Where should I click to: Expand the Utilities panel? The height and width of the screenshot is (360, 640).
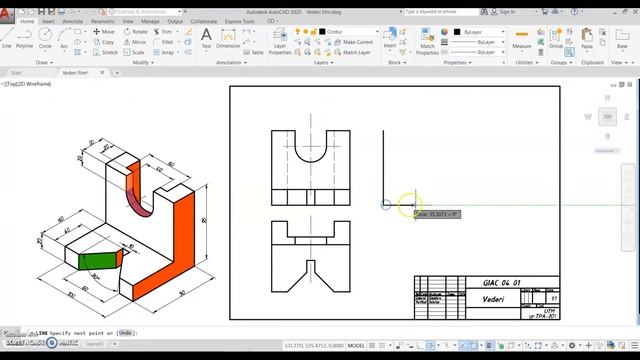pos(527,62)
